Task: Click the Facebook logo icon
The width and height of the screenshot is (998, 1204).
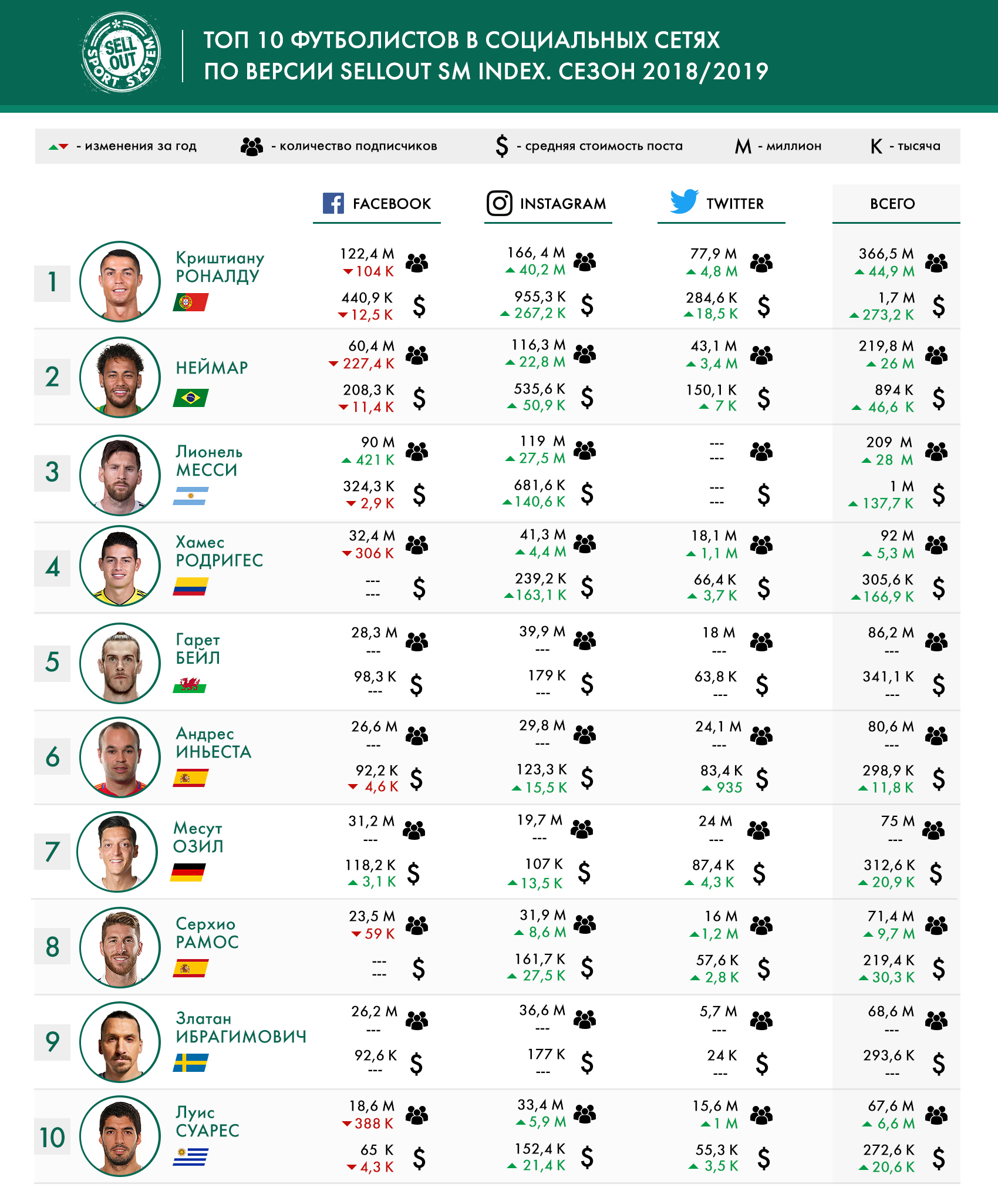Action: (333, 203)
